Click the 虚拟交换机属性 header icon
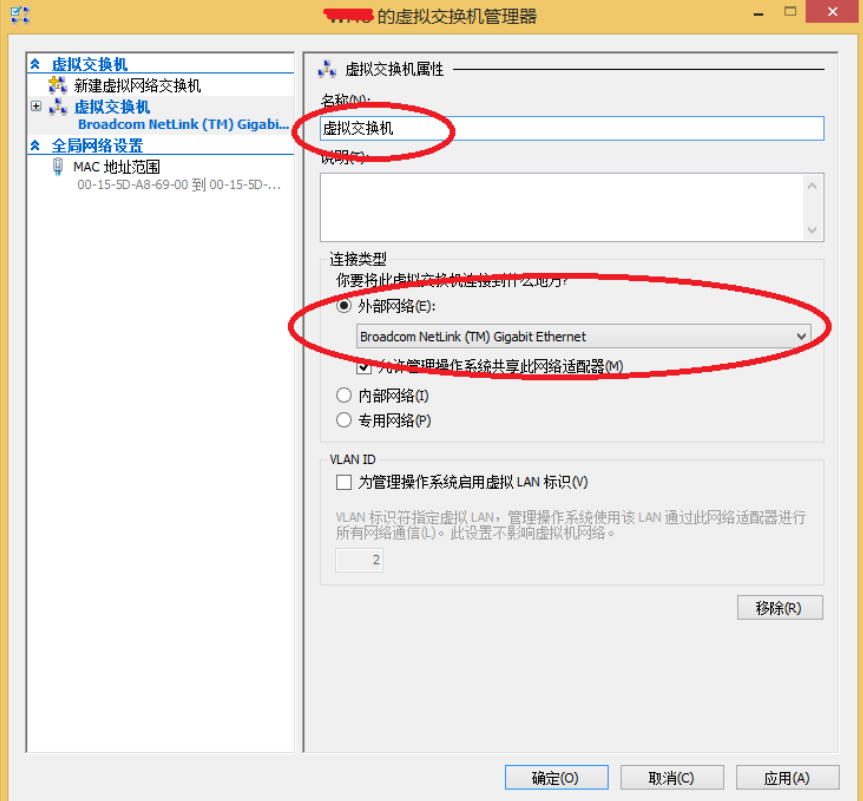The image size is (863, 801). pyautogui.click(x=327, y=69)
